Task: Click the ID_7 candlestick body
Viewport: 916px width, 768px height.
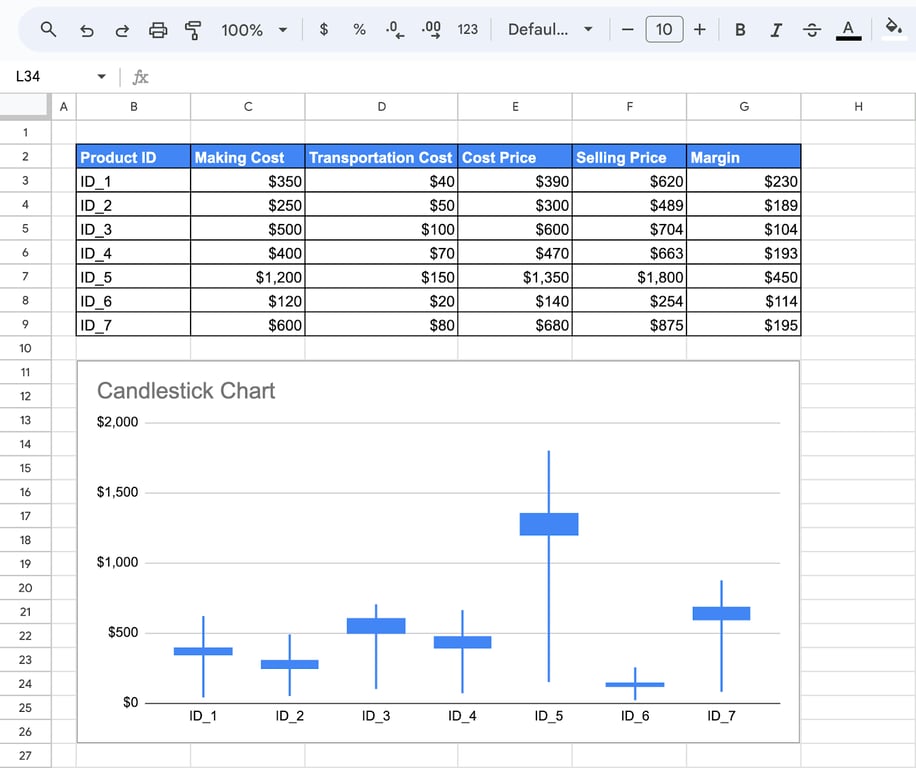Action: [721, 613]
